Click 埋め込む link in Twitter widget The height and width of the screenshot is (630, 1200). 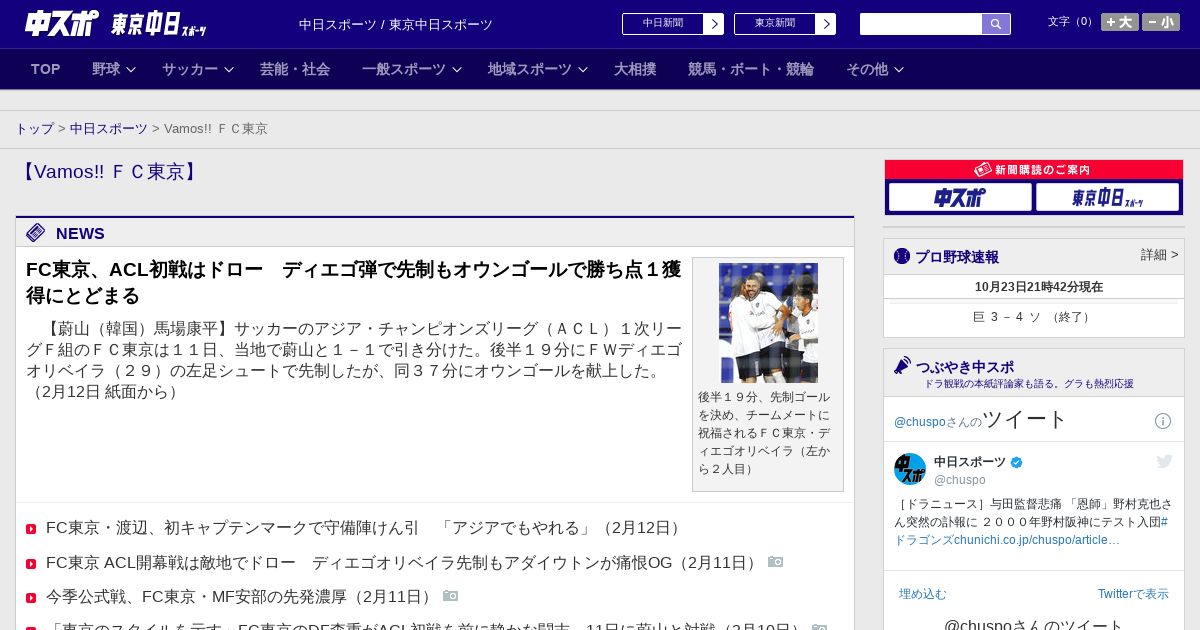click(923, 594)
